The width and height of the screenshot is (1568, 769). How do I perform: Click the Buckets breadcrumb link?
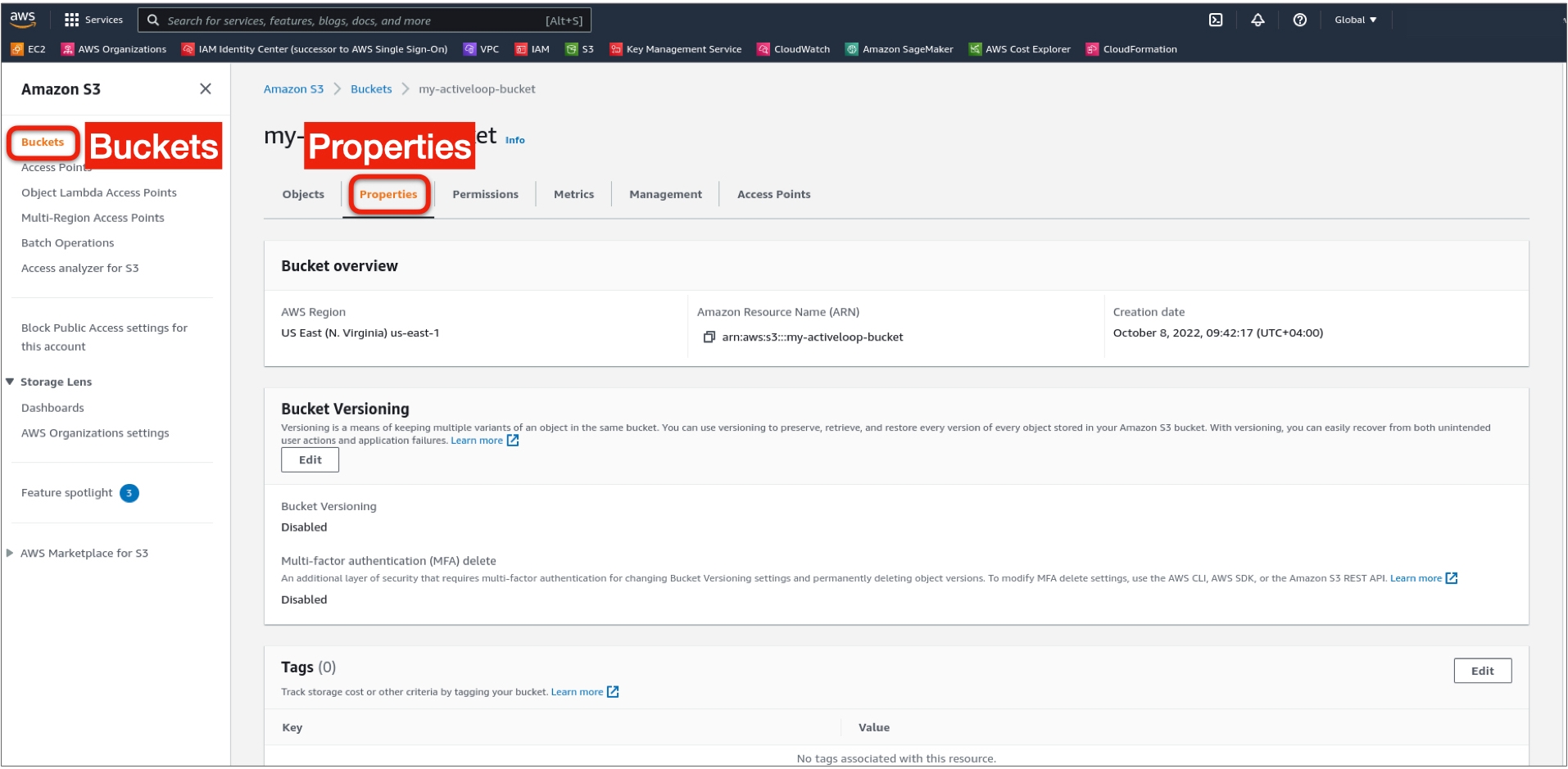tap(371, 89)
